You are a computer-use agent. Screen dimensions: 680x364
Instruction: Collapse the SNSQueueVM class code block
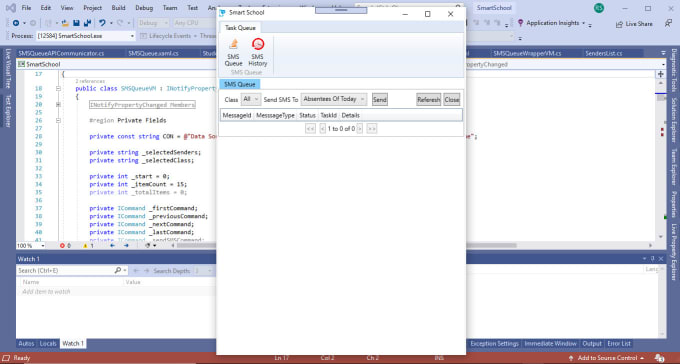pos(58,89)
